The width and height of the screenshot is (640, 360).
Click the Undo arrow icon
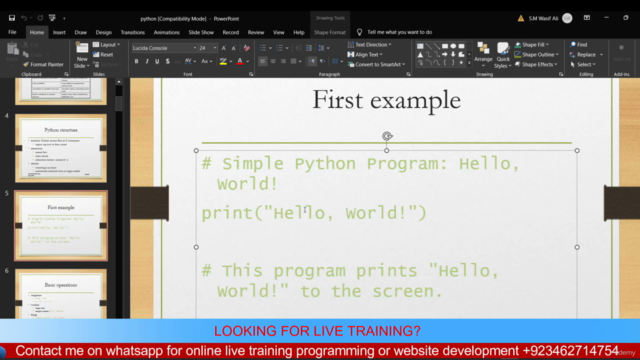point(24,18)
